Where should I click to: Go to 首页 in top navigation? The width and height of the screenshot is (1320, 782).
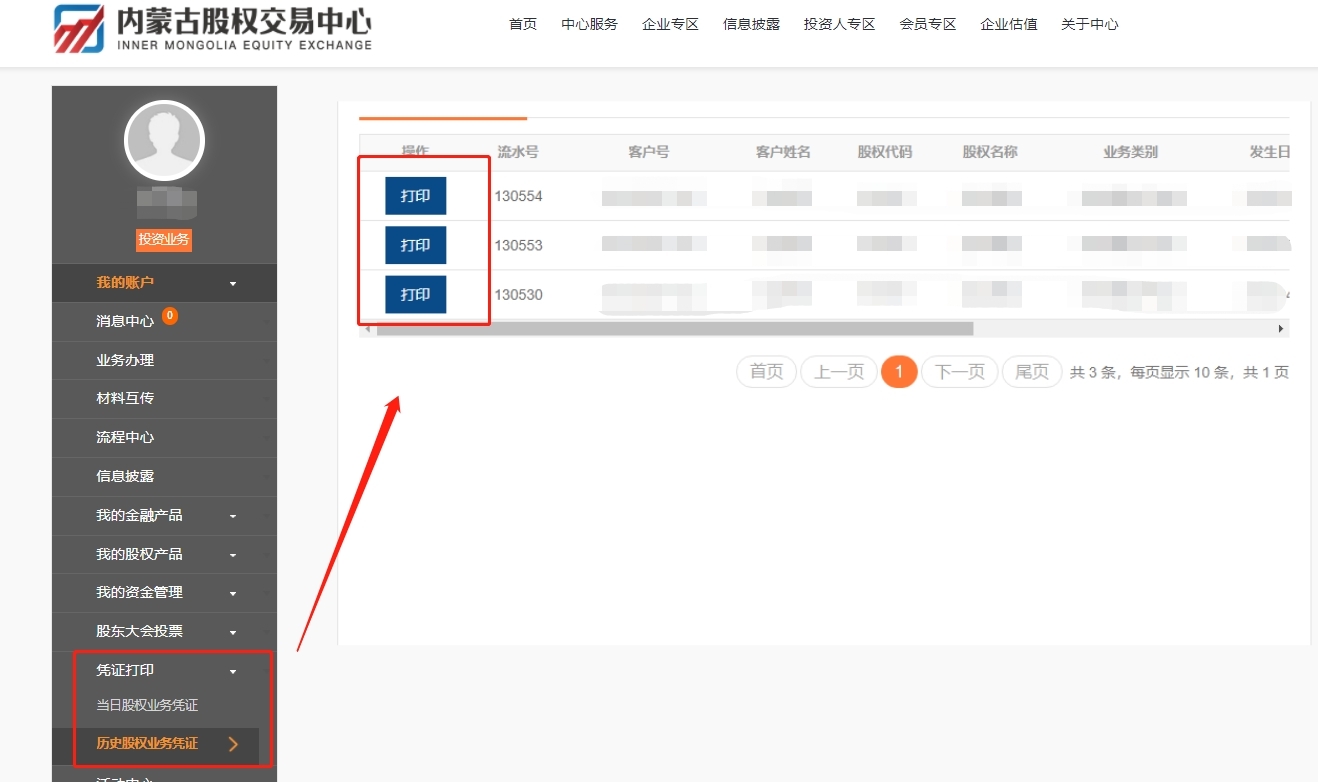(523, 24)
